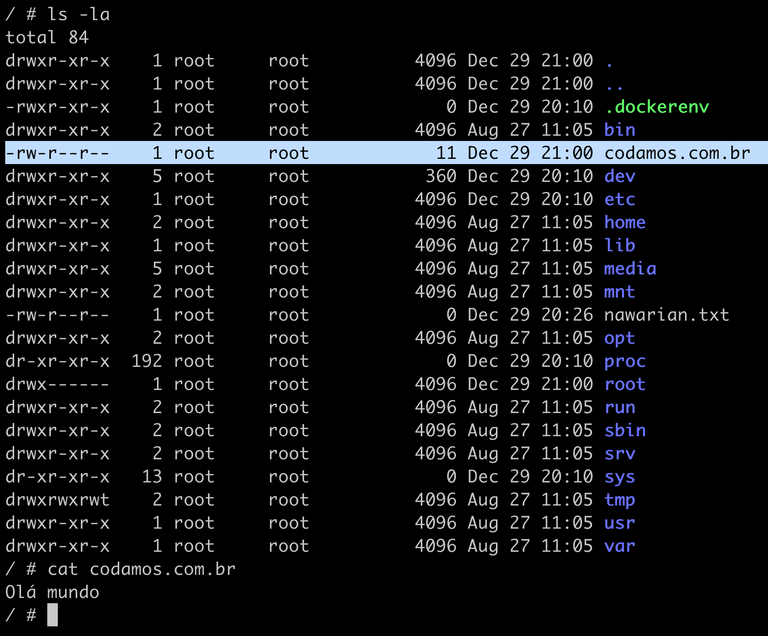Click the media directory name
The image size is (768, 636).
[630, 268]
